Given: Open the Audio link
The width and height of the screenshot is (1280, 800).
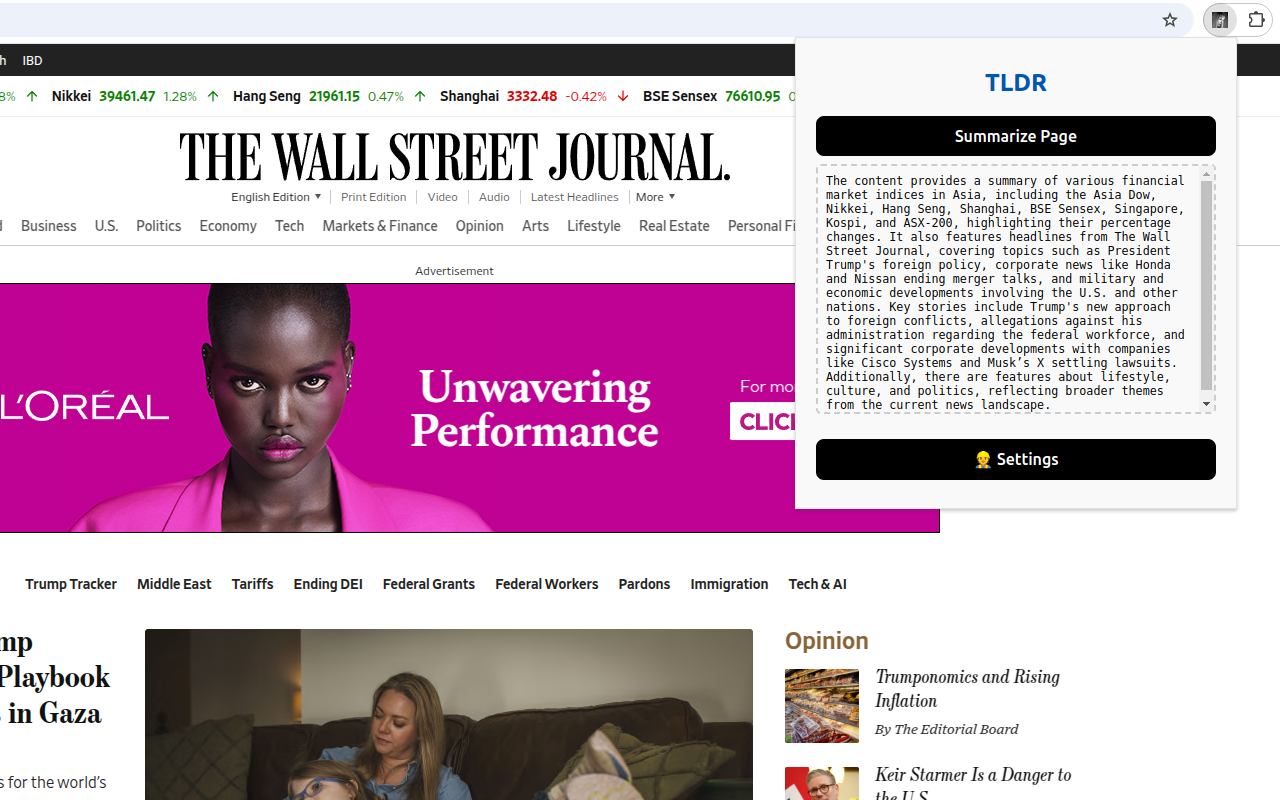Looking at the screenshot, I should (494, 197).
